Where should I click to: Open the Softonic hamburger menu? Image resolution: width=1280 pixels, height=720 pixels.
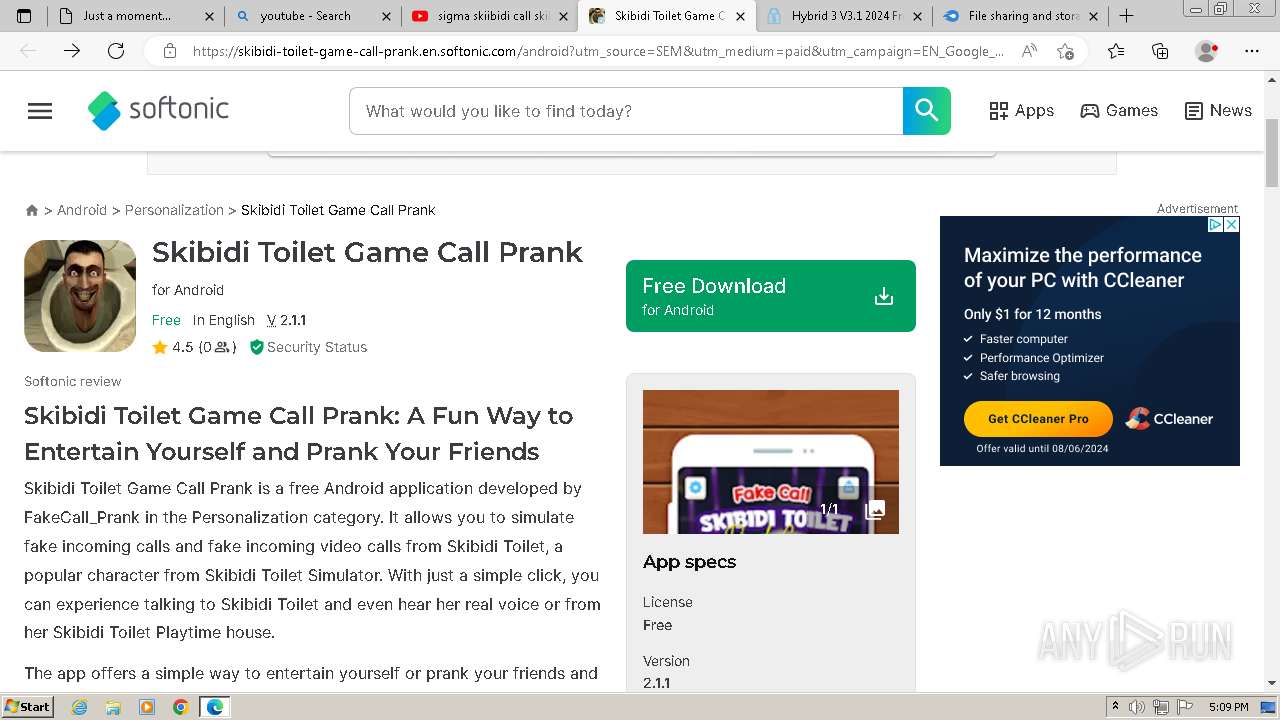(x=40, y=111)
